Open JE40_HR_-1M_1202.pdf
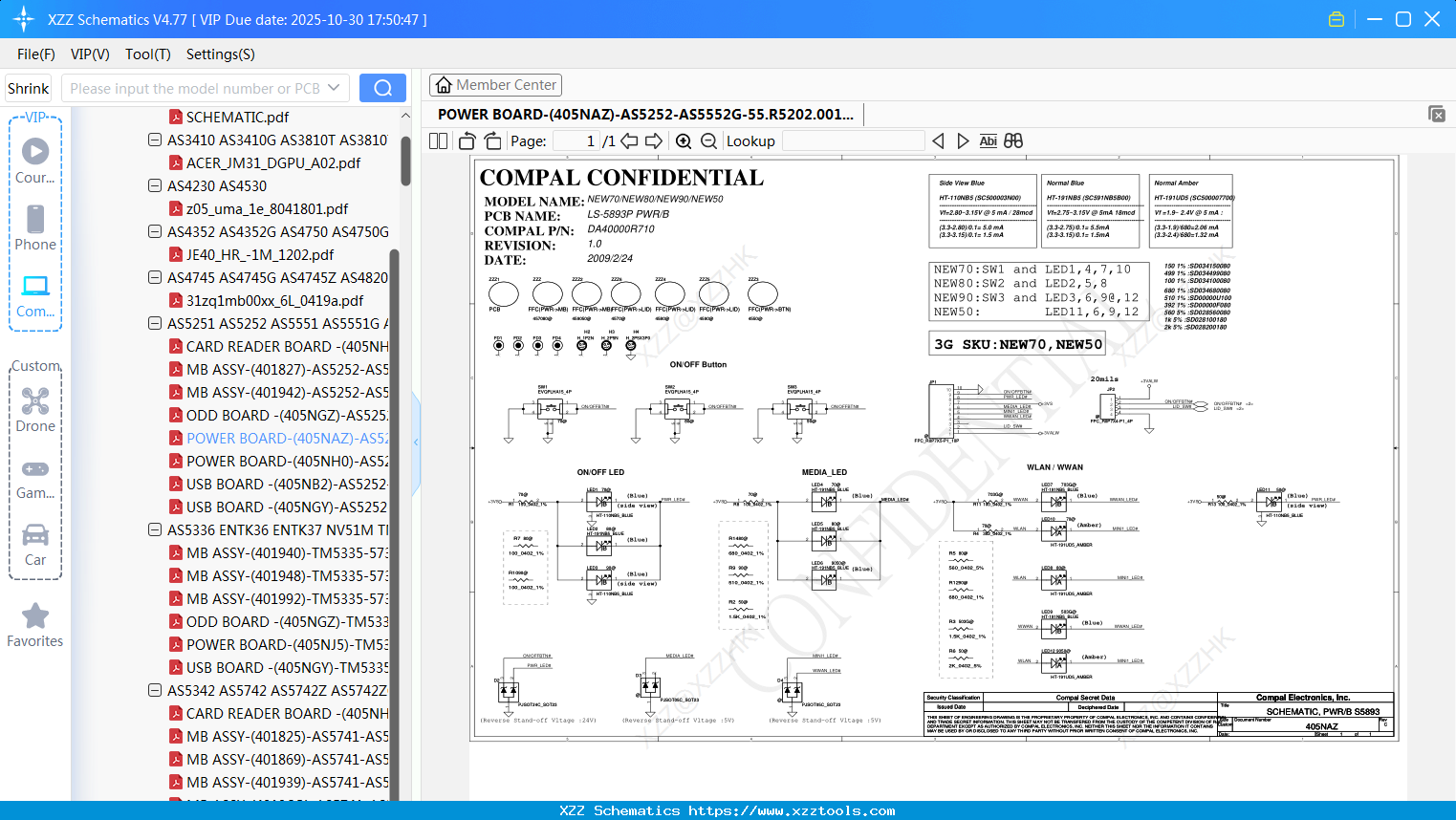This screenshot has height=820, width=1456. tap(260, 254)
